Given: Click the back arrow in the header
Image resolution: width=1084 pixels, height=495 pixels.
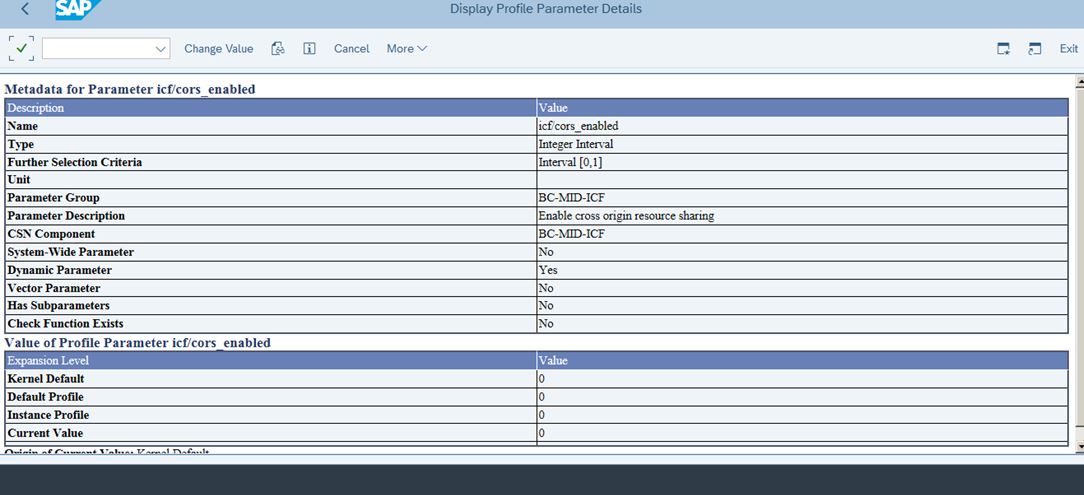Looking at the screenshot, I should tap(24, 9).
